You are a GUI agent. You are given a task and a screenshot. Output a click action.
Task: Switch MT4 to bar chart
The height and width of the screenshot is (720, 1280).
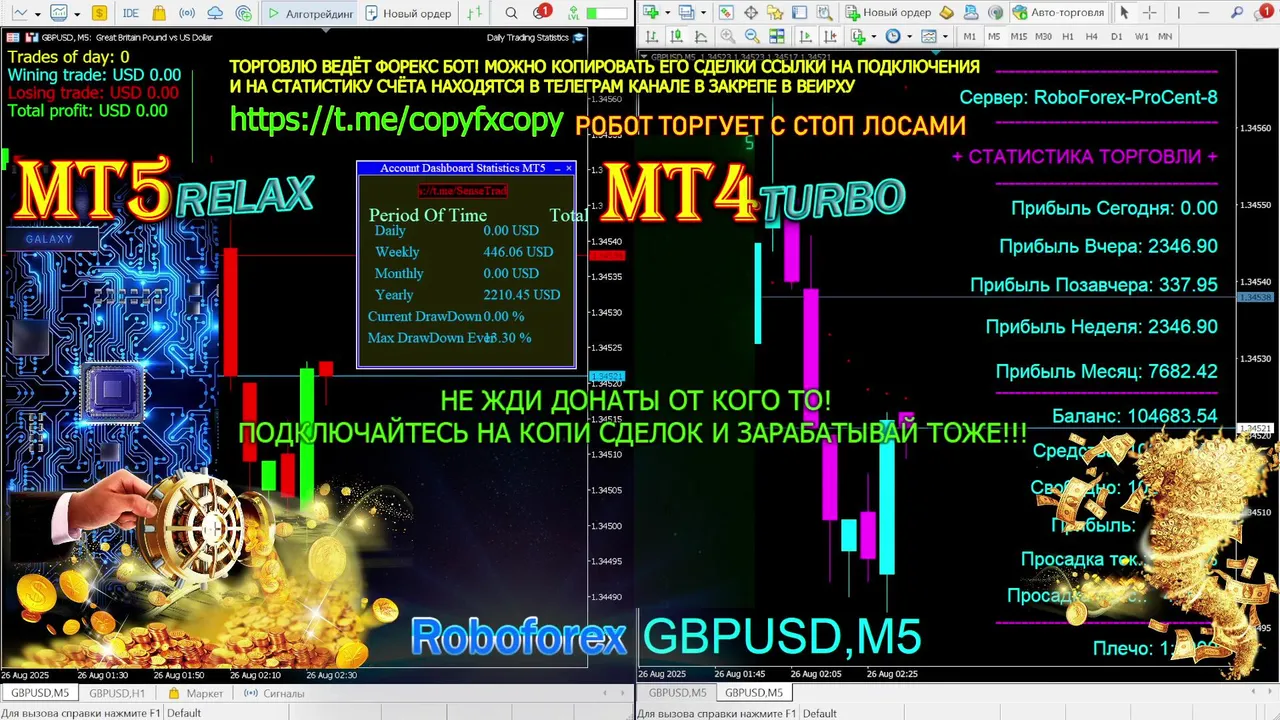[651, 36]
